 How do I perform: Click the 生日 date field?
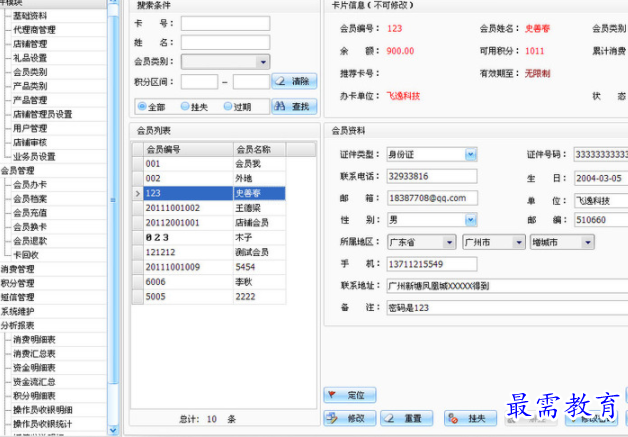click(x=601, y=178)
